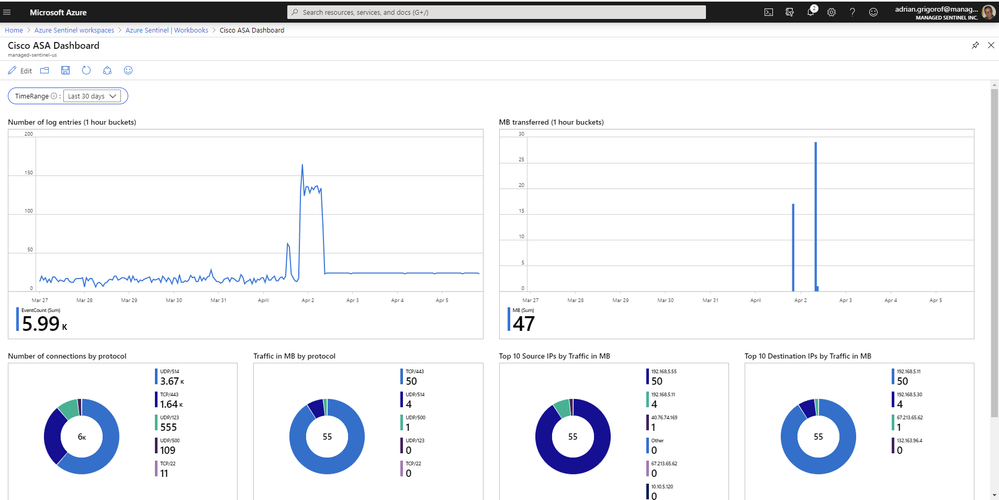
Task: Click the top bar feedback smiley
Action: [x=873, y=12]
